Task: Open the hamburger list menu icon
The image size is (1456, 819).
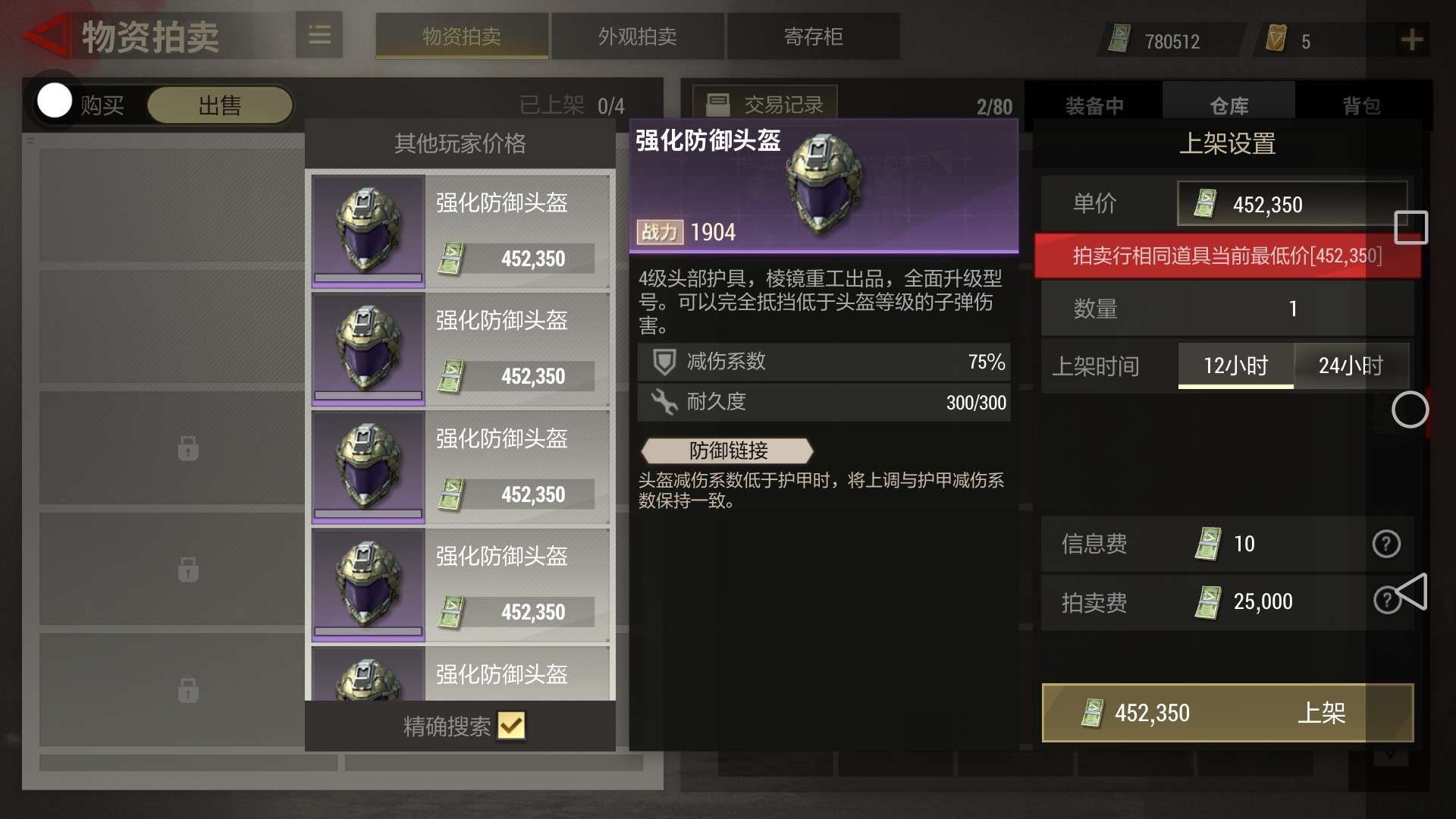Action: 319,35
